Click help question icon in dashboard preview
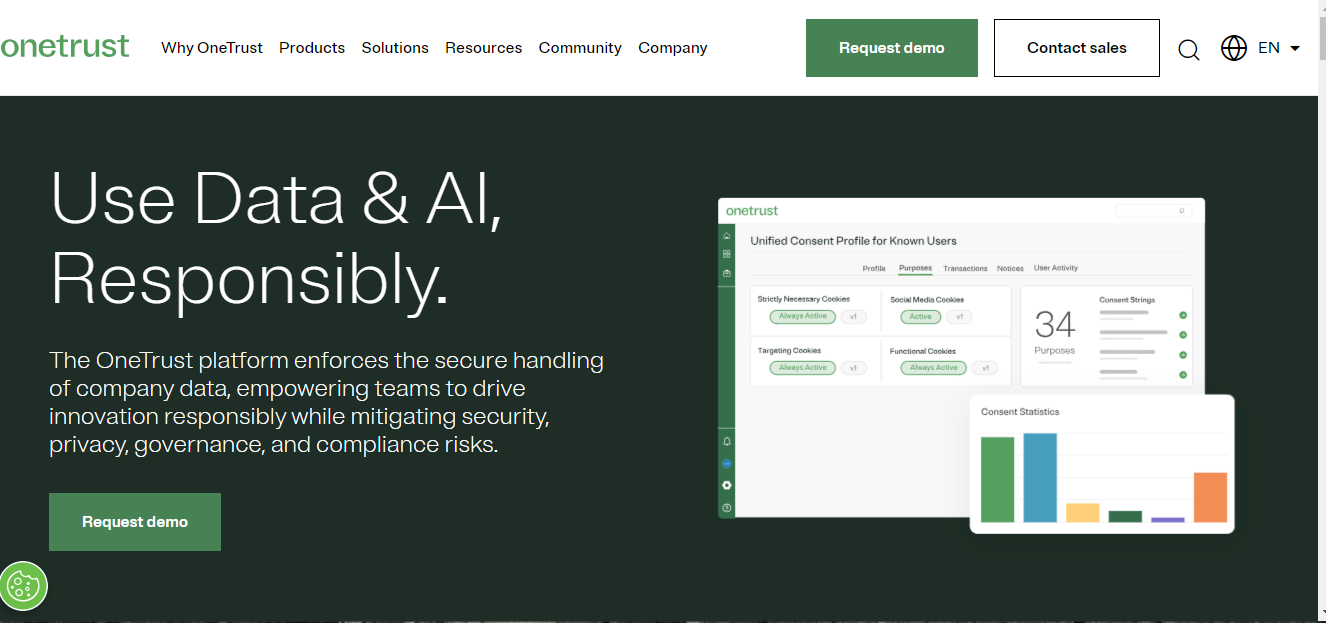This screenshot has width=1326, height=623. click(726, 508)
